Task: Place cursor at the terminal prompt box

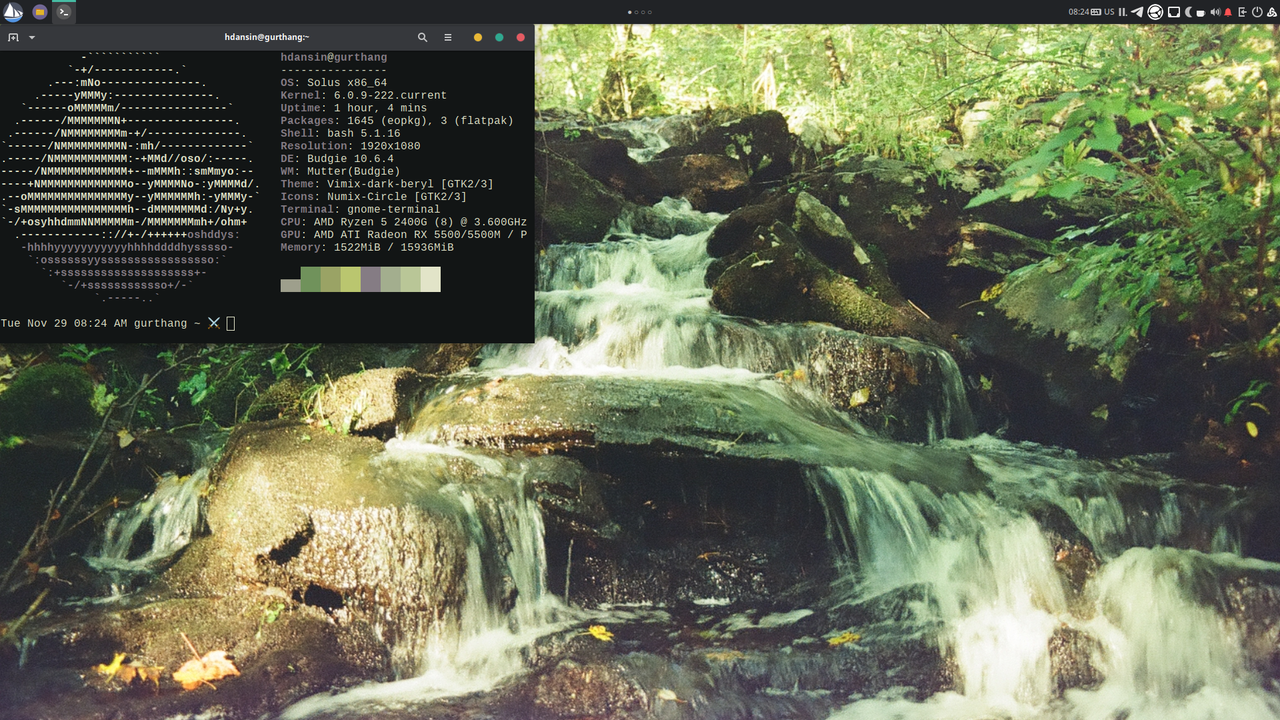Action: click(x=231, y=323)
